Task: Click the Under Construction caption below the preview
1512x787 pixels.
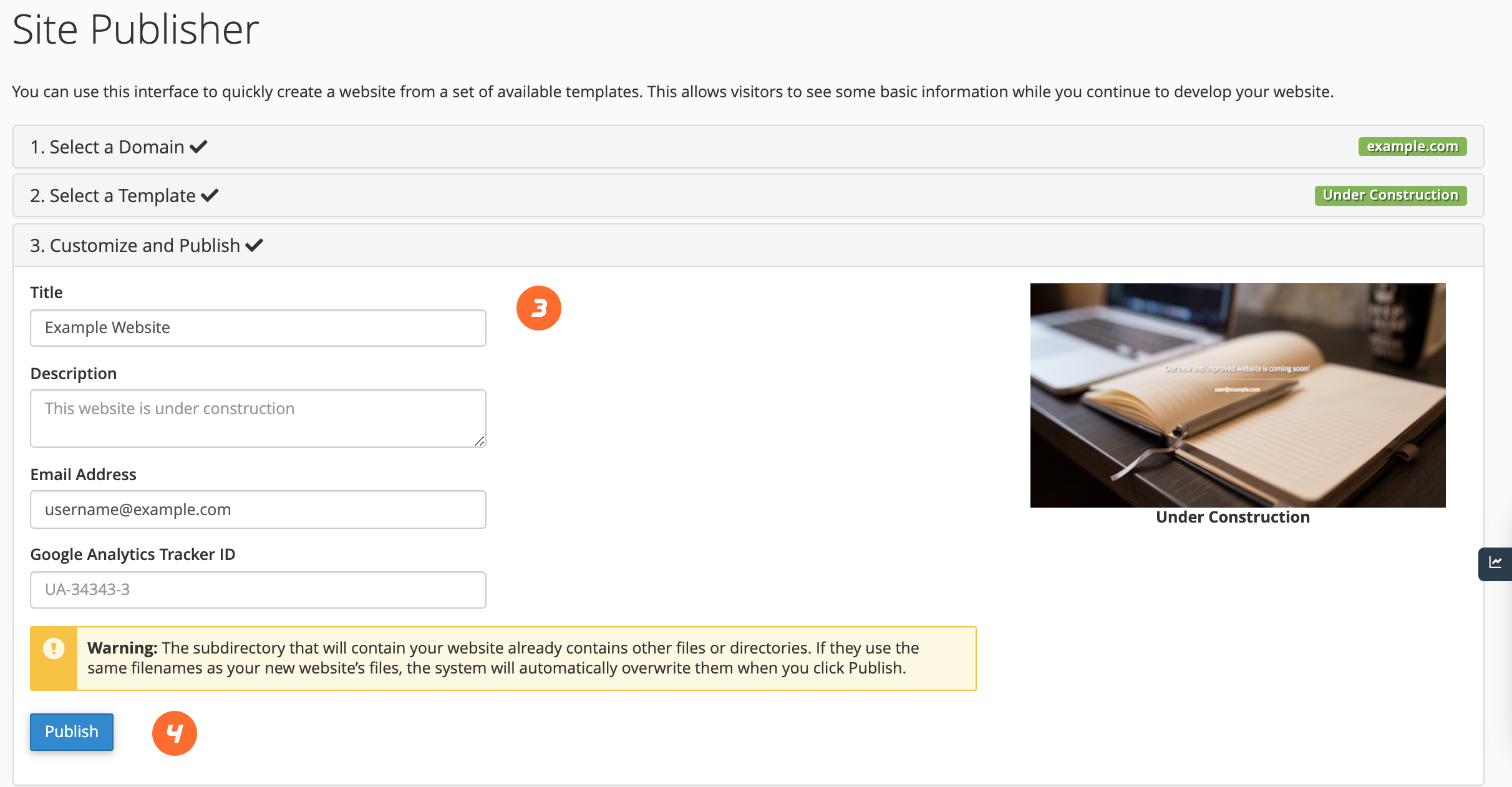Action: coord(1233,518)
